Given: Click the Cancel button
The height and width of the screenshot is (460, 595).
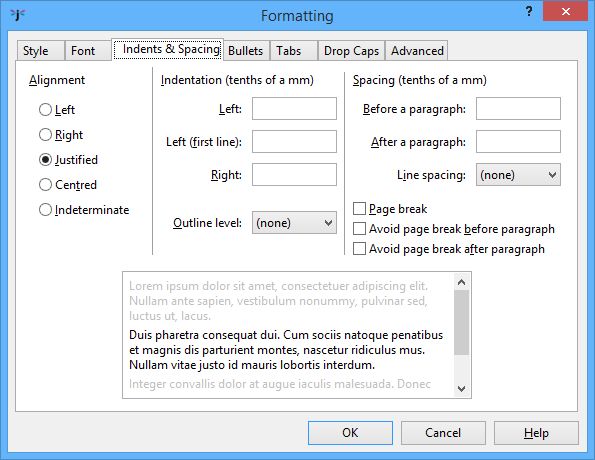Looking at the screenshot, I should point(443,433).
